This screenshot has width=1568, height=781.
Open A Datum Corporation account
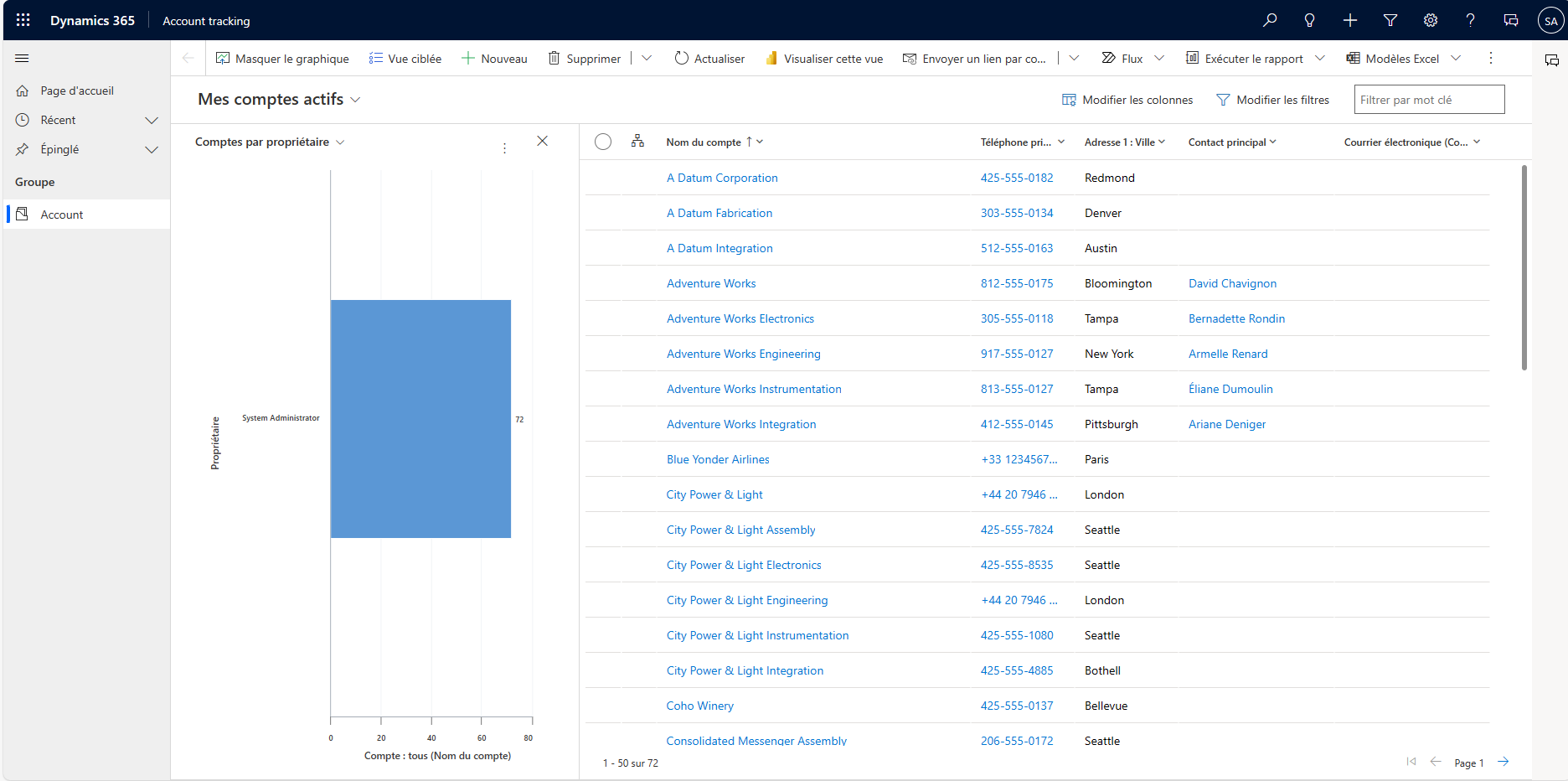[722, 178]
